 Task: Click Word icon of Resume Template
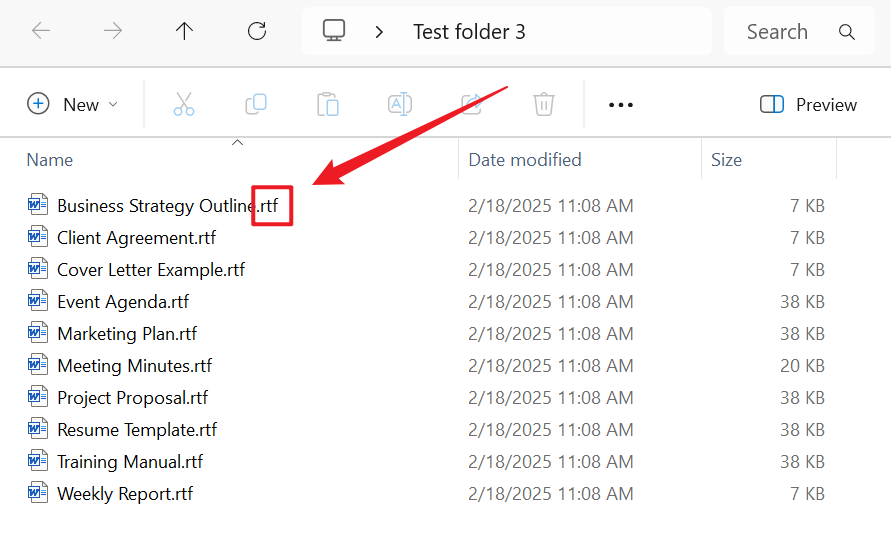click(38, 428)
